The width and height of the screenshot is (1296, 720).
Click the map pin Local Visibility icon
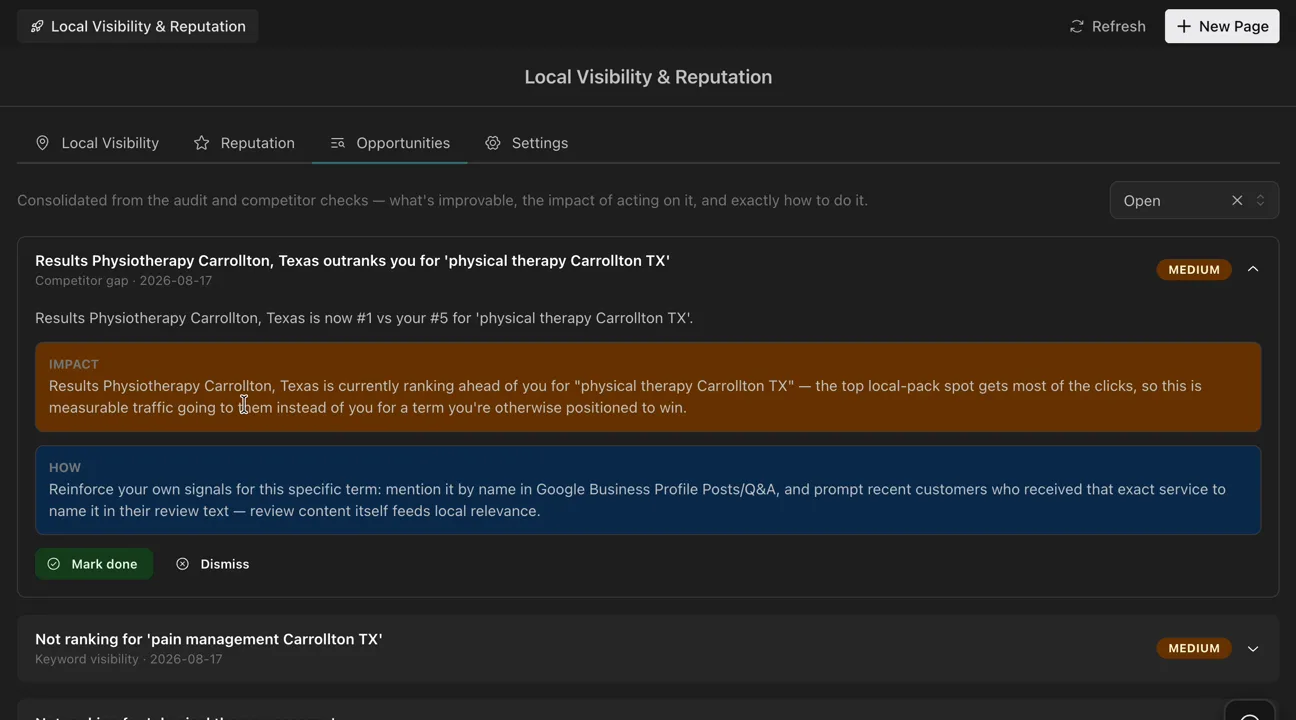pyautogui.click(x=42, y=143)
